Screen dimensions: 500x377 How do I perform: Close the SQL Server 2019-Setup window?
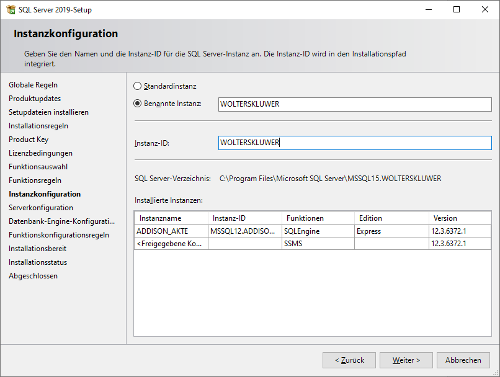(485, 10)
